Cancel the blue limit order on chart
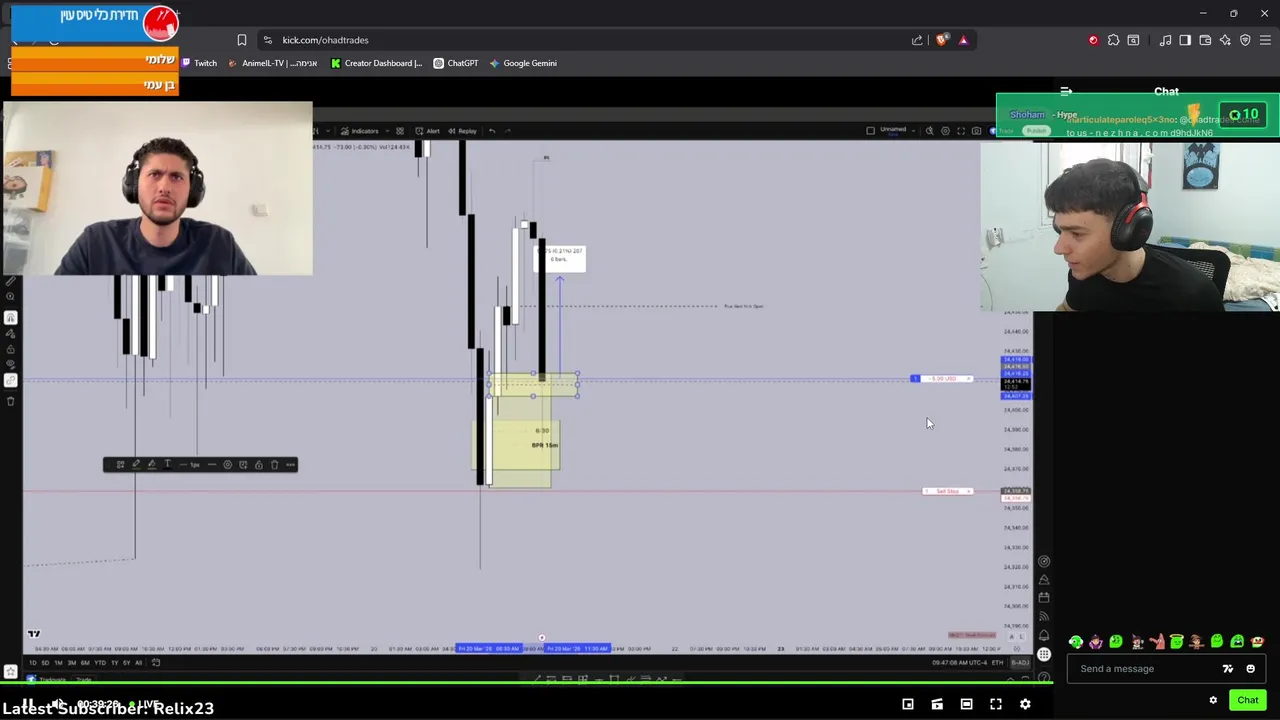 tap(968, 379)
